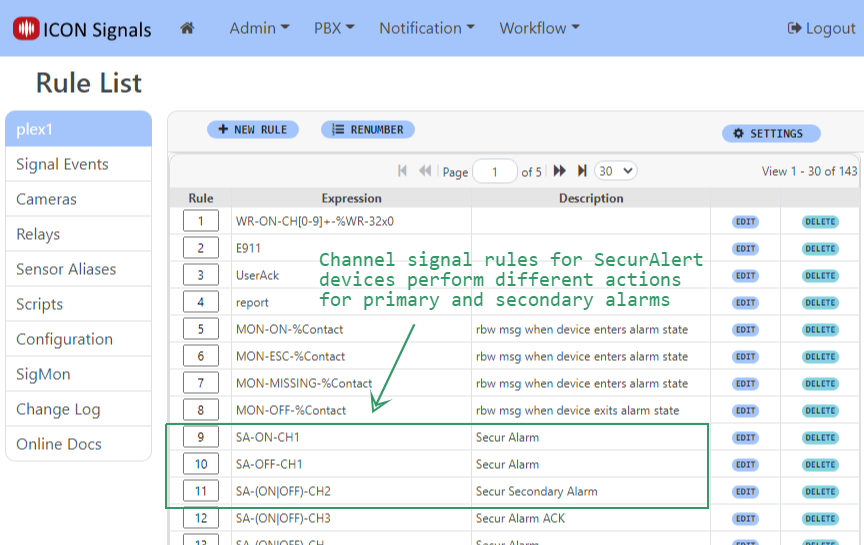This screenshot has width=864, height=545.
Task: Edit the E911 rule
Action: point(745,249)
